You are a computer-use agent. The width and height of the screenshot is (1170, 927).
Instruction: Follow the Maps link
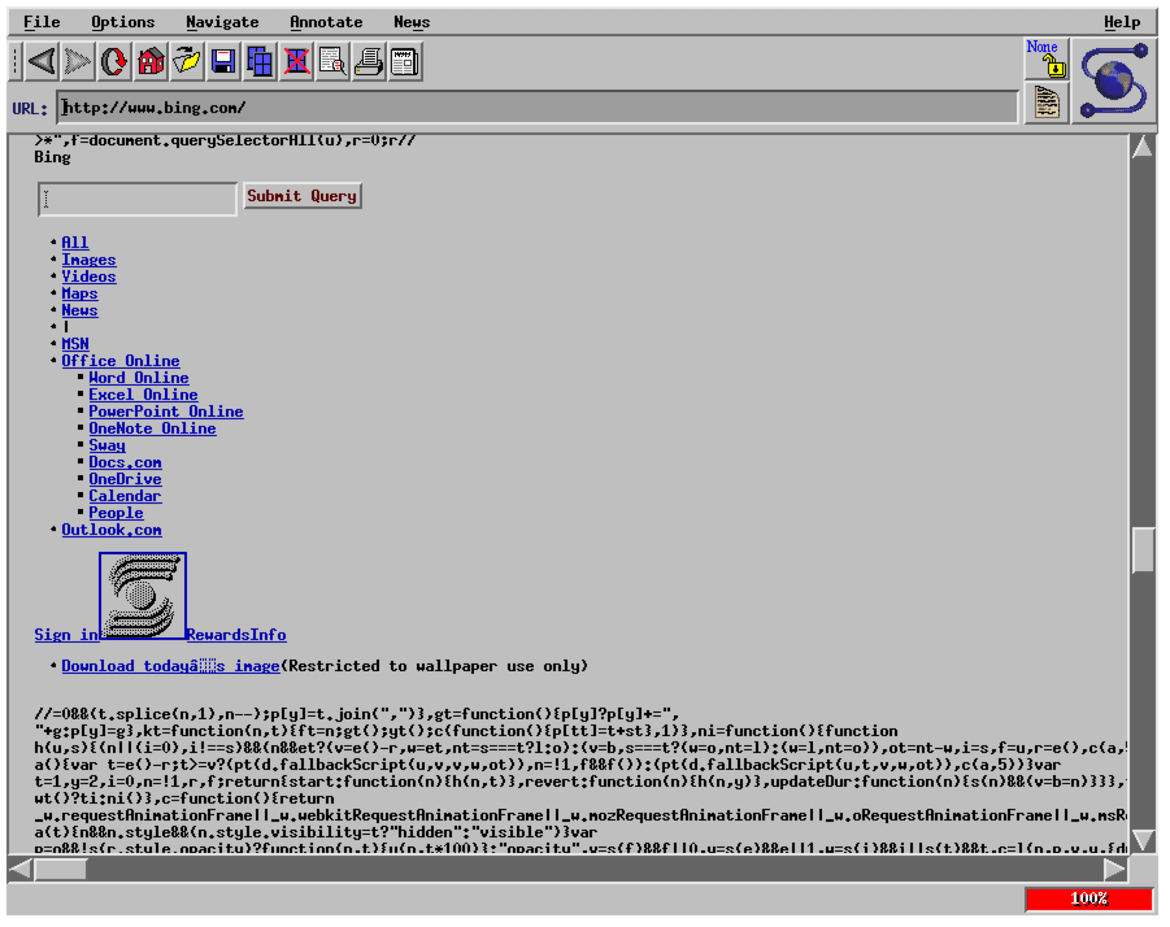pos(80,294)
